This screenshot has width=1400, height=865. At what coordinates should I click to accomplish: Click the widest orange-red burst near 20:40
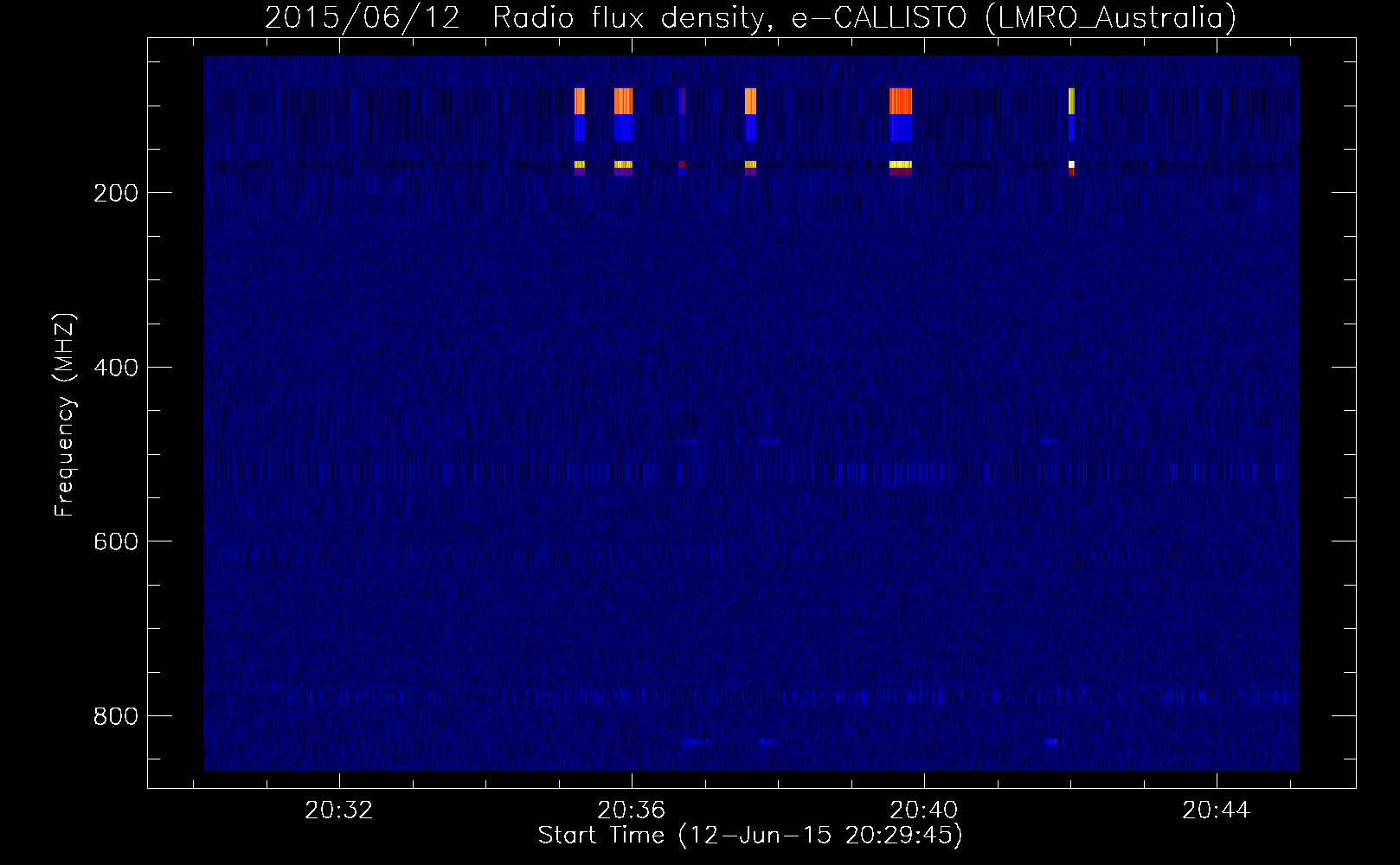901,101
